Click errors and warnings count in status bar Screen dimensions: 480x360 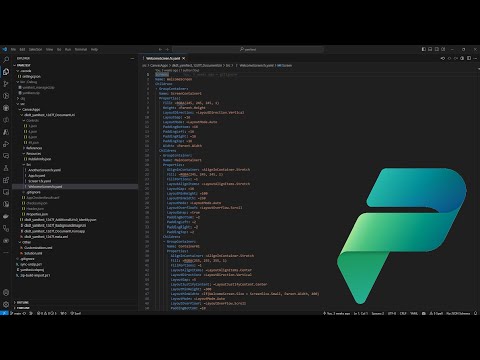(47, 313)
